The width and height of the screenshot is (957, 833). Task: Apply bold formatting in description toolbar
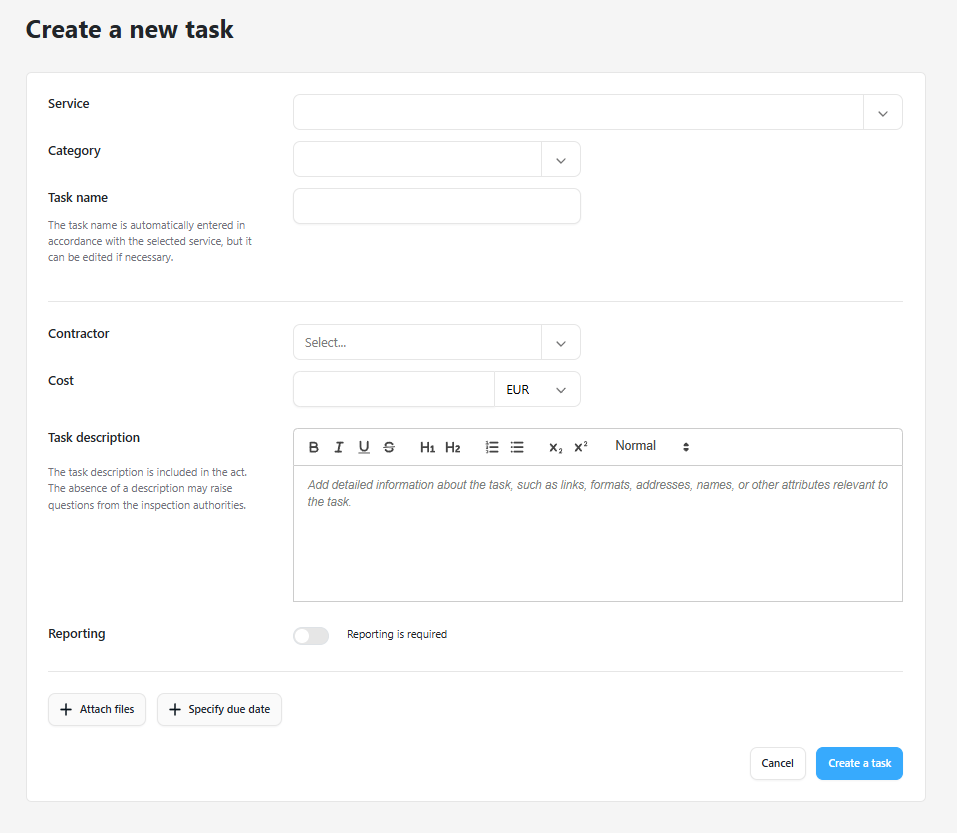point(314,447)
